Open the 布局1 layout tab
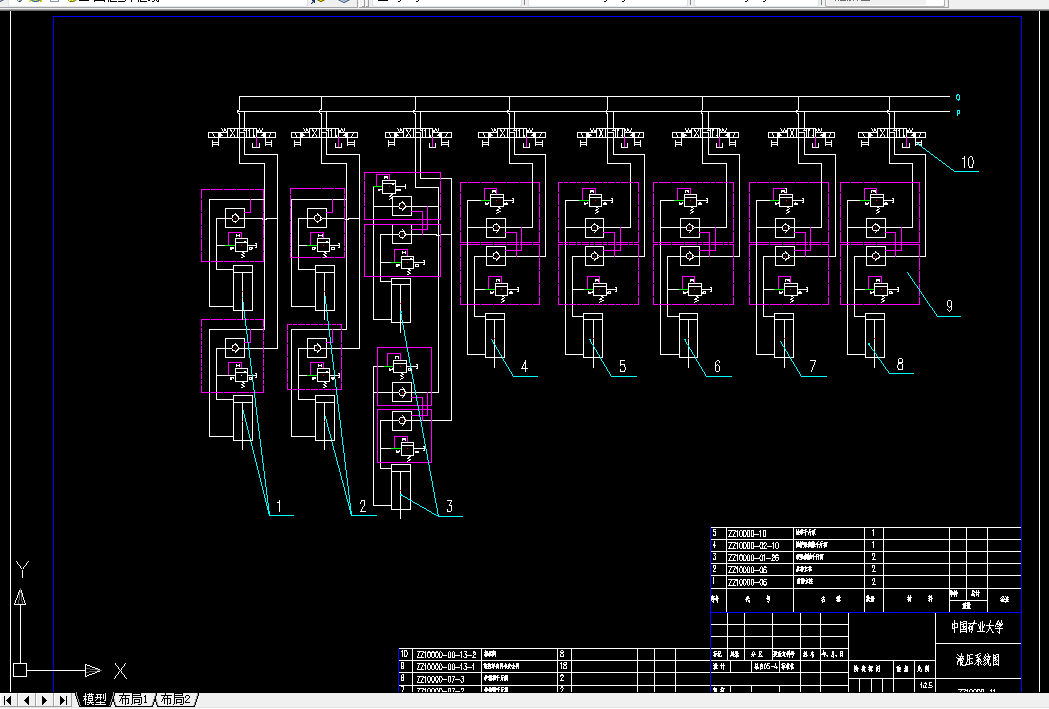This screenshot has height=709, width=1049. (133, 700)
